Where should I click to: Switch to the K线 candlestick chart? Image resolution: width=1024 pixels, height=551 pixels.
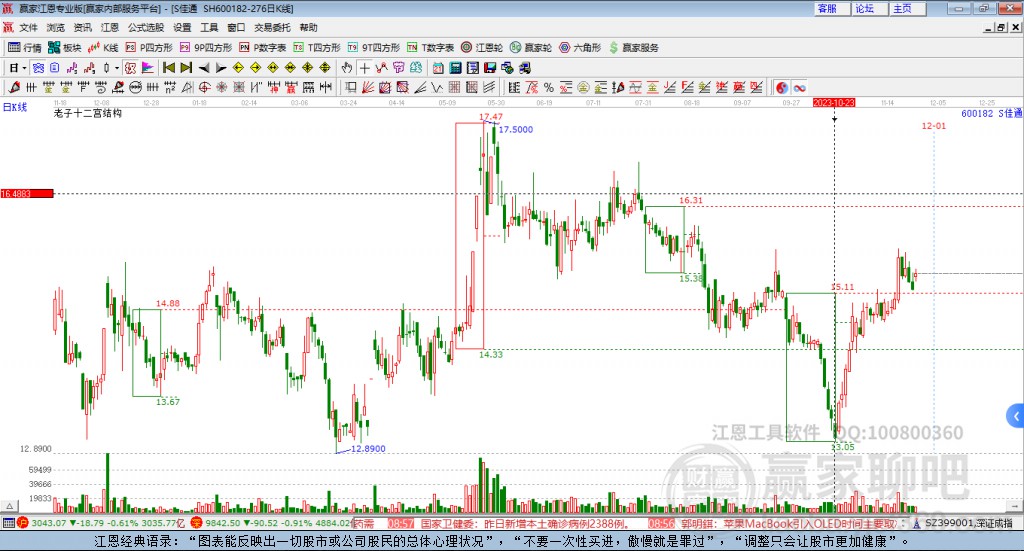(103, 48)
